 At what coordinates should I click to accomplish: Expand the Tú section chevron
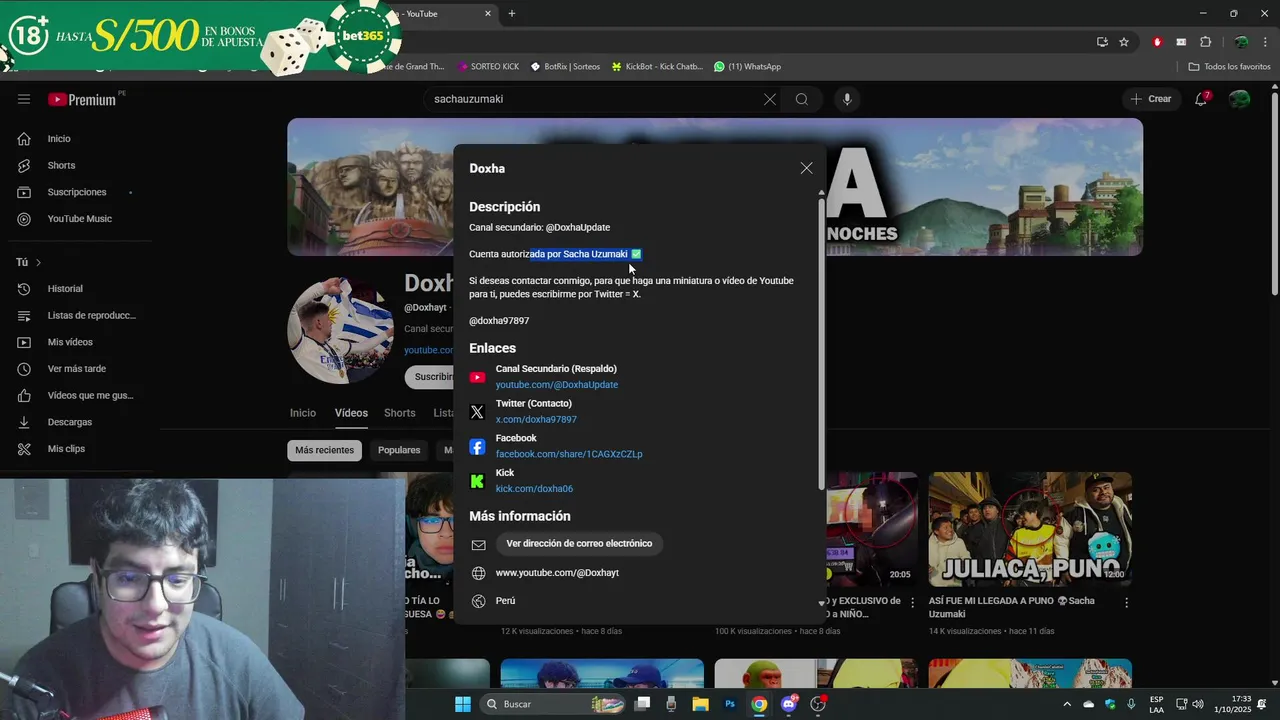[38, 262]
